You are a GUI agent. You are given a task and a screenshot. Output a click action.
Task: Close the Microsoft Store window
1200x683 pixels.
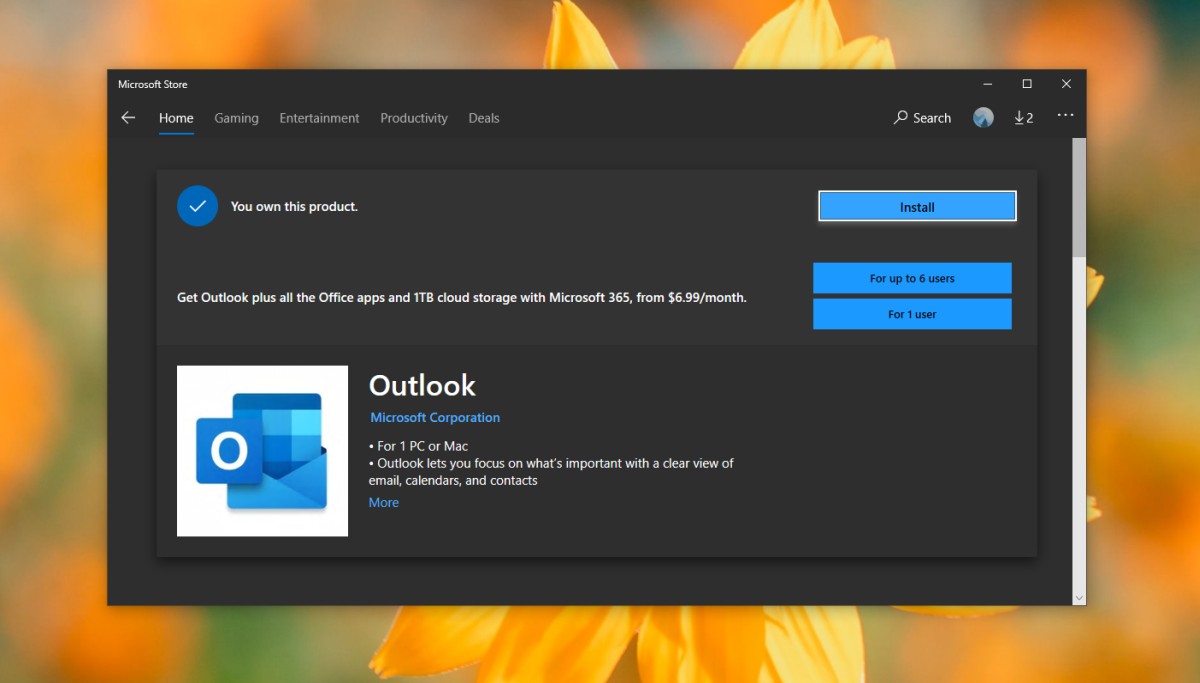1066,84
